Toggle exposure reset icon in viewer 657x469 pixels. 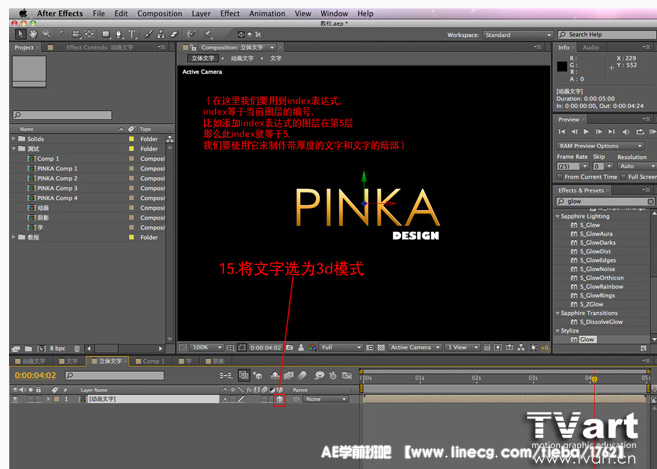(533, 347)
